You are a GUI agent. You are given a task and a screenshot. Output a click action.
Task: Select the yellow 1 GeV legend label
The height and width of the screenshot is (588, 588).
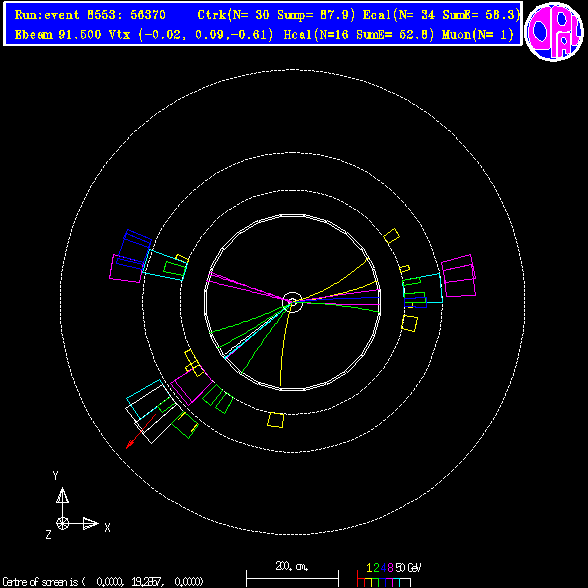click(x=369, y=568)
